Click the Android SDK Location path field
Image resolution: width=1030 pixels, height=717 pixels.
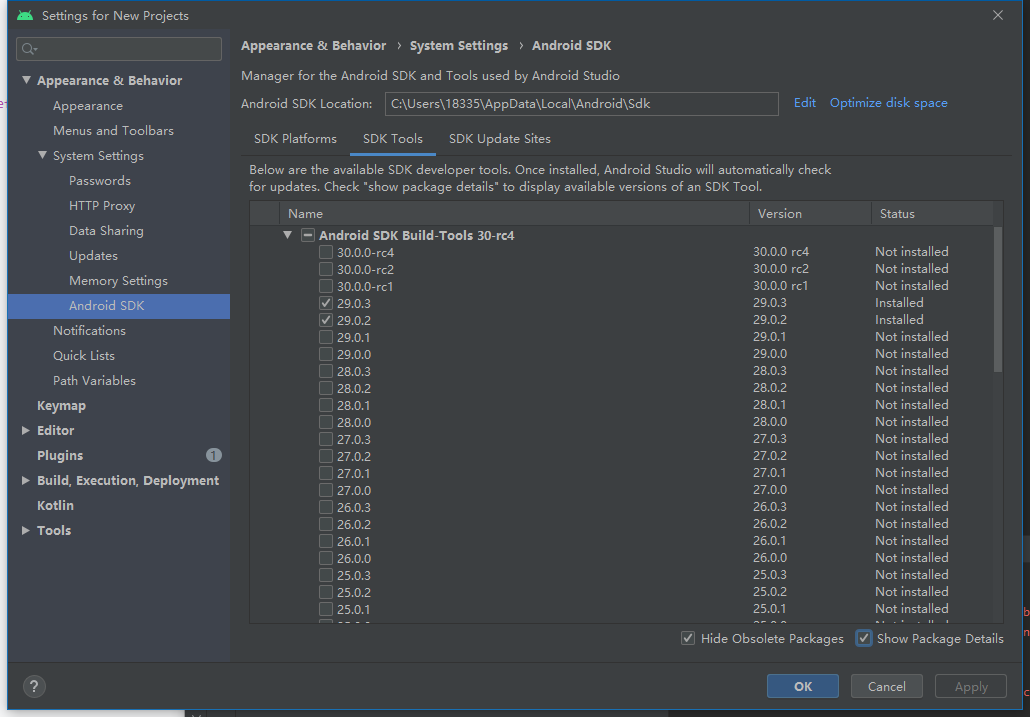[582, 104]
